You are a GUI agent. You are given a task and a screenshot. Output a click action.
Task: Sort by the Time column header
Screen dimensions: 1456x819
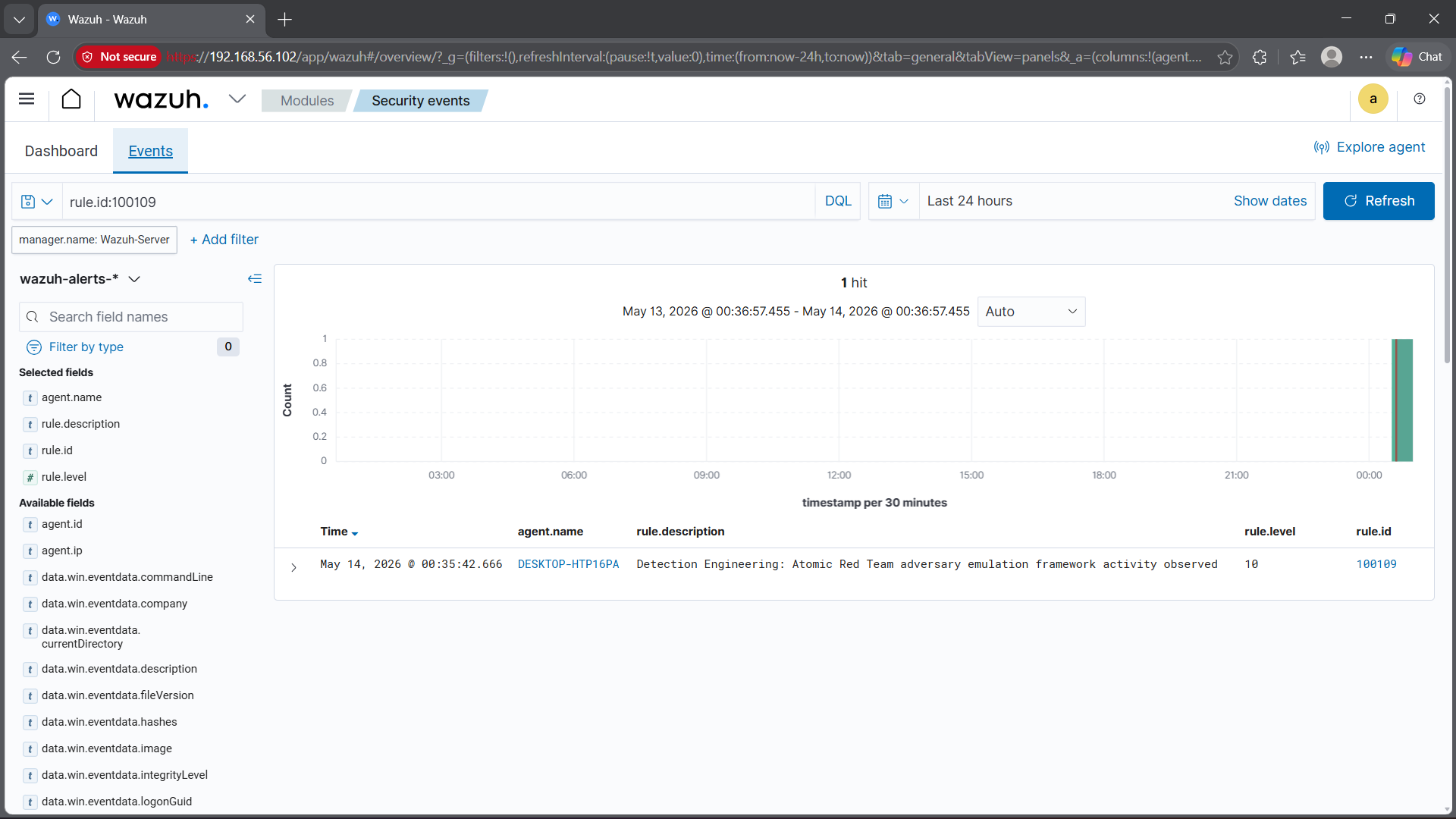(338, 532)
